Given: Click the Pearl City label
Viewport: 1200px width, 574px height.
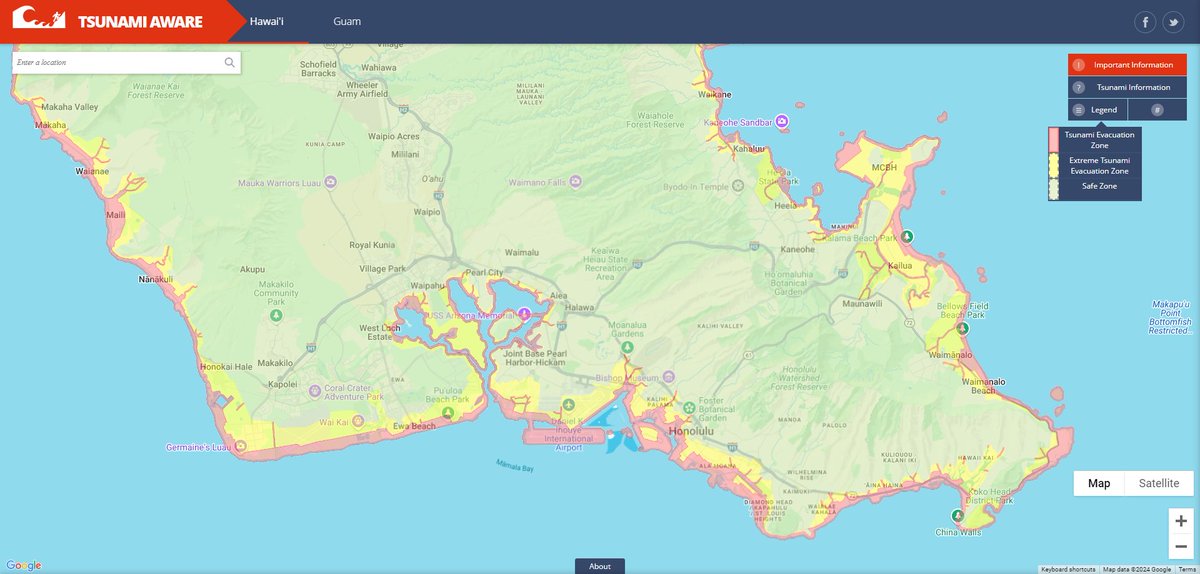Looking at the screenshot, I should click(x=485, y=272).
